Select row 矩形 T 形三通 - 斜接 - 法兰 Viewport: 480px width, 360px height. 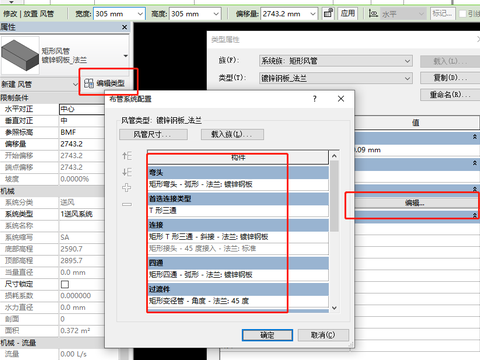pyautogui.click(x=238, y=237)
